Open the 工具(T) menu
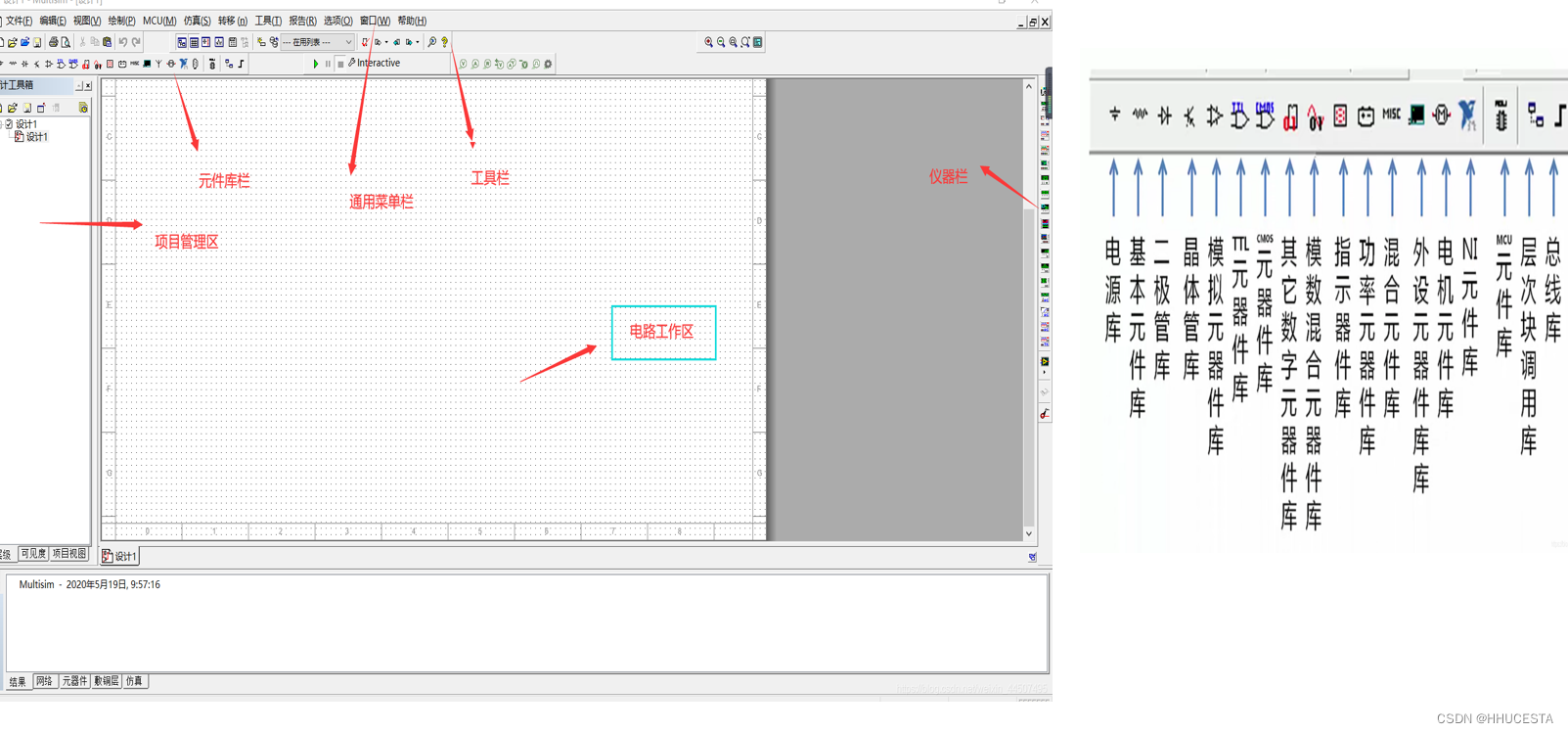 pos(268,21)
